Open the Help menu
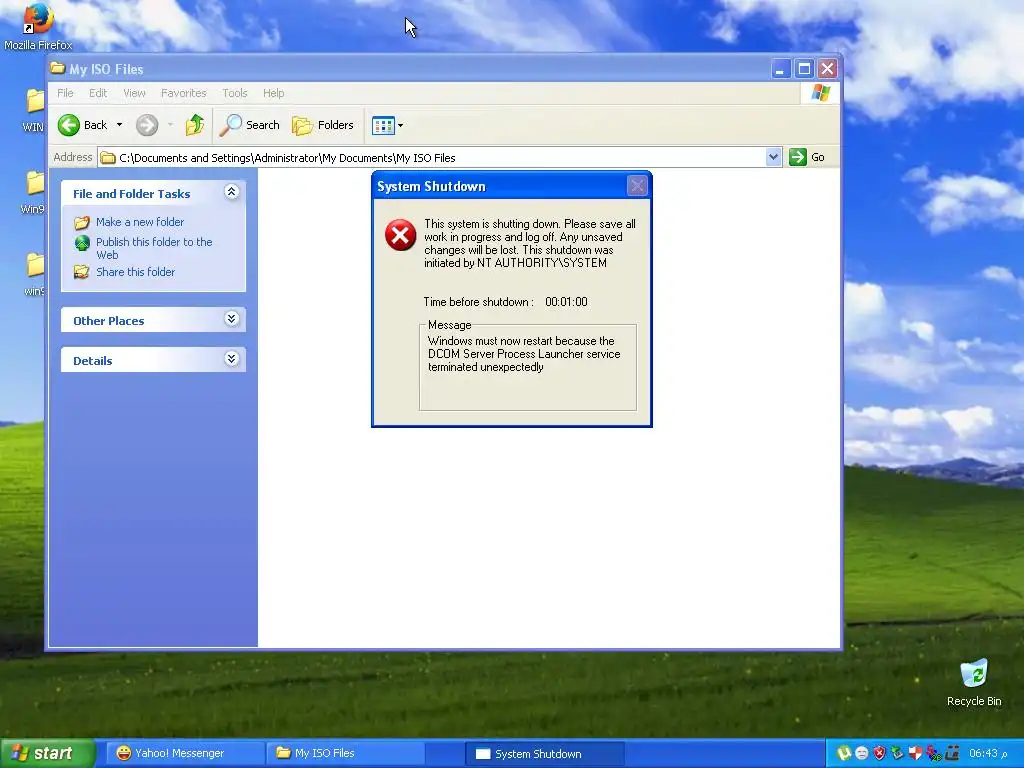This screenshot has height=768, width=1024. pyautogui.click(x=274, y=93)
